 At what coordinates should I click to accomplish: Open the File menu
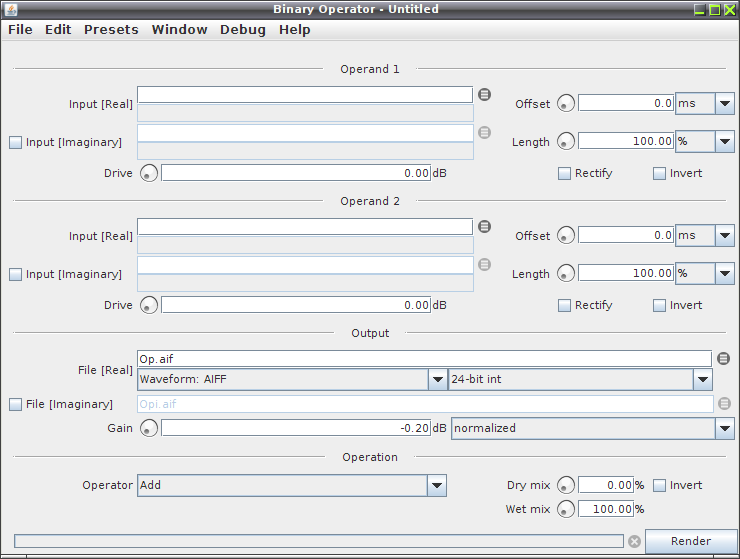click(x=20, y=29)
